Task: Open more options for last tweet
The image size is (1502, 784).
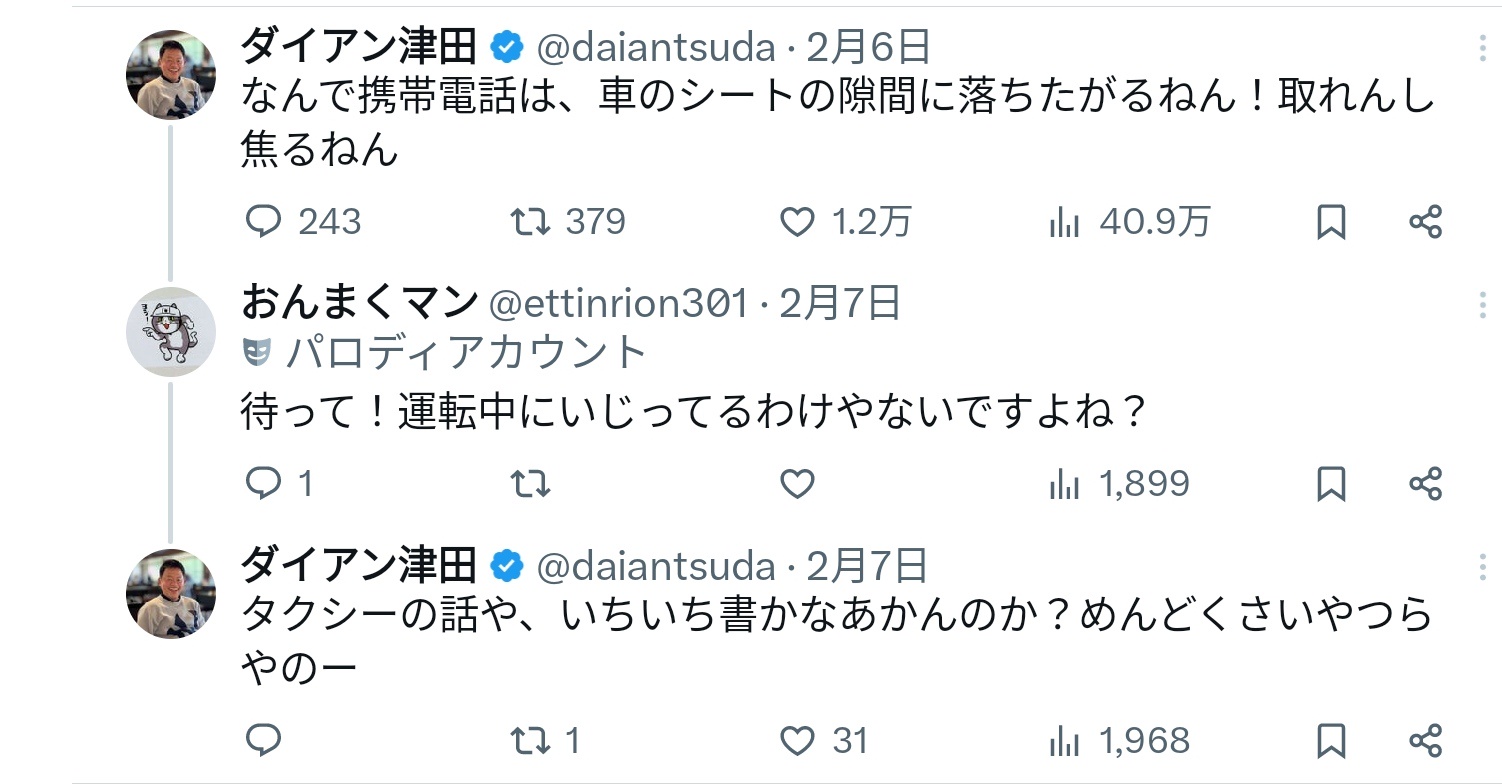Action: click(1482, 567)
